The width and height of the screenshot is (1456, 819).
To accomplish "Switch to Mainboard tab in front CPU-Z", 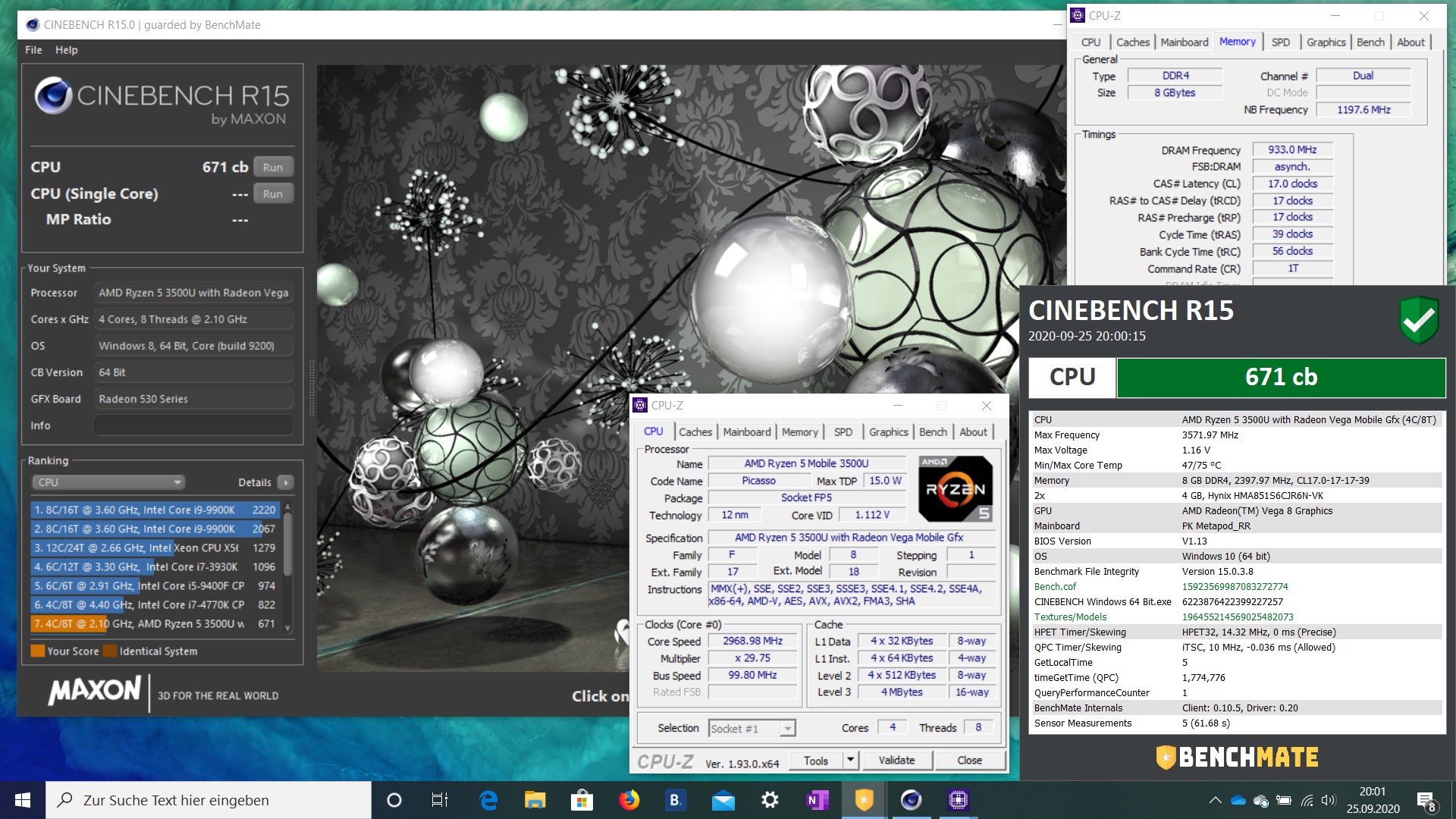I will [x=747, y=432].
